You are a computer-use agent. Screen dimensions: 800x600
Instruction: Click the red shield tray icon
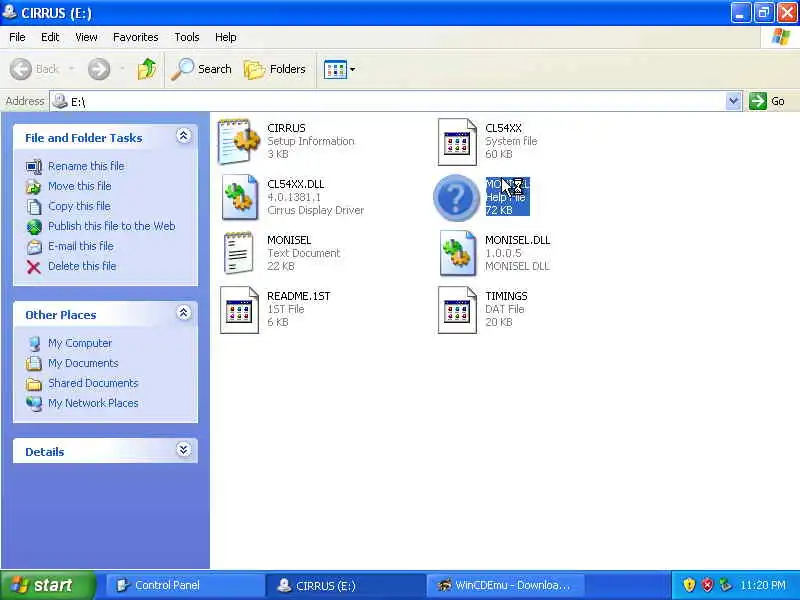[707, 585]
